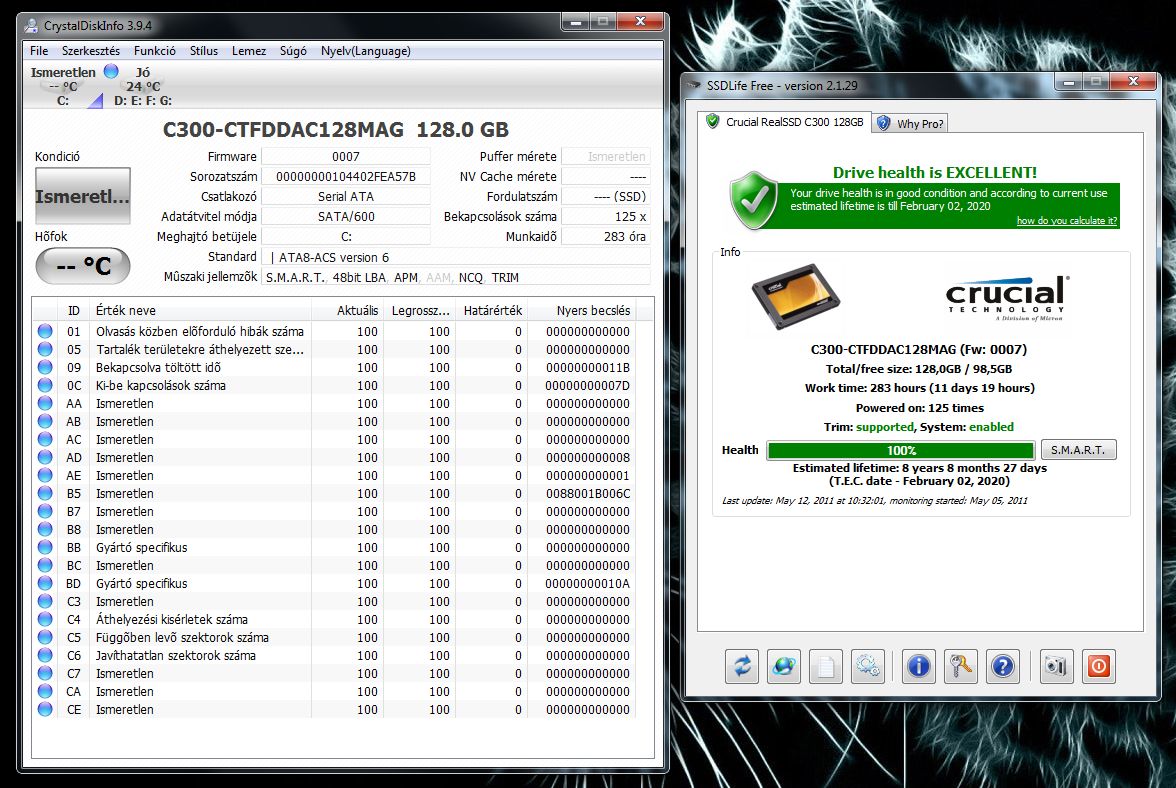This screenshot has width=1176, height=788.
Task: Click the 100% health progress bar
Action: (x=901, y=450)
